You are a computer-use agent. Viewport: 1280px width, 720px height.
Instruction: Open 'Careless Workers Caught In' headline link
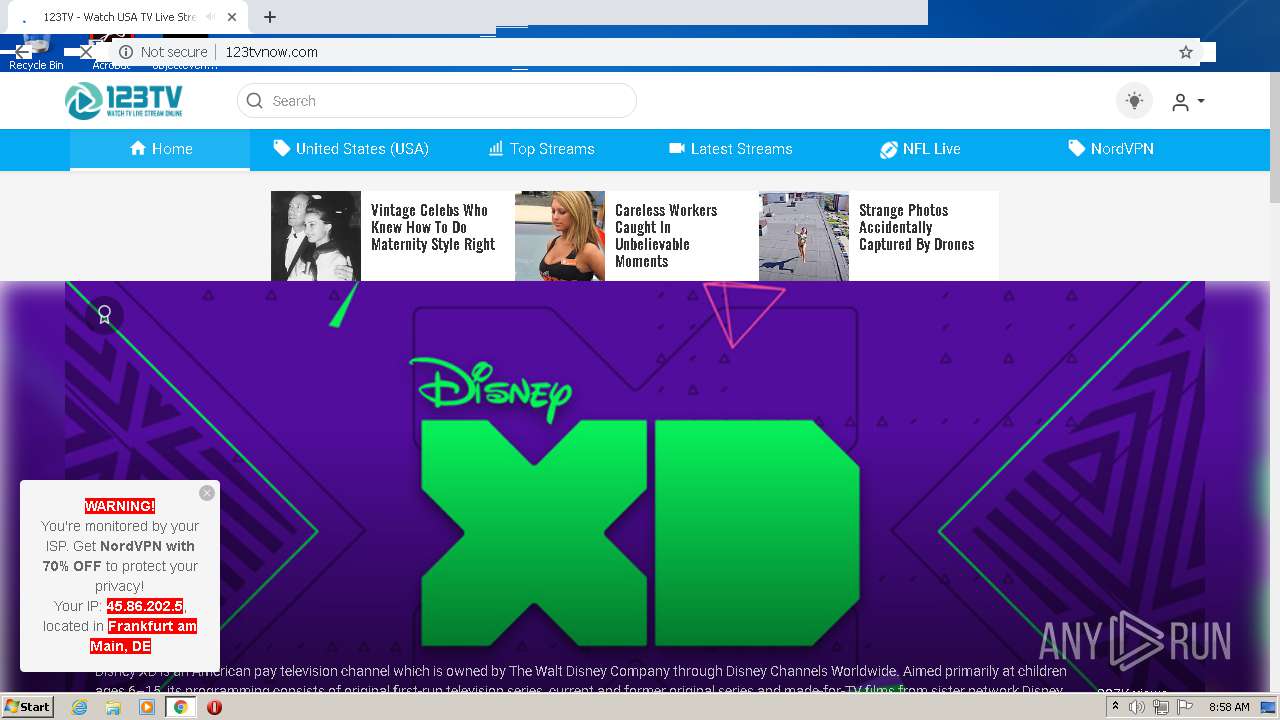666,236
